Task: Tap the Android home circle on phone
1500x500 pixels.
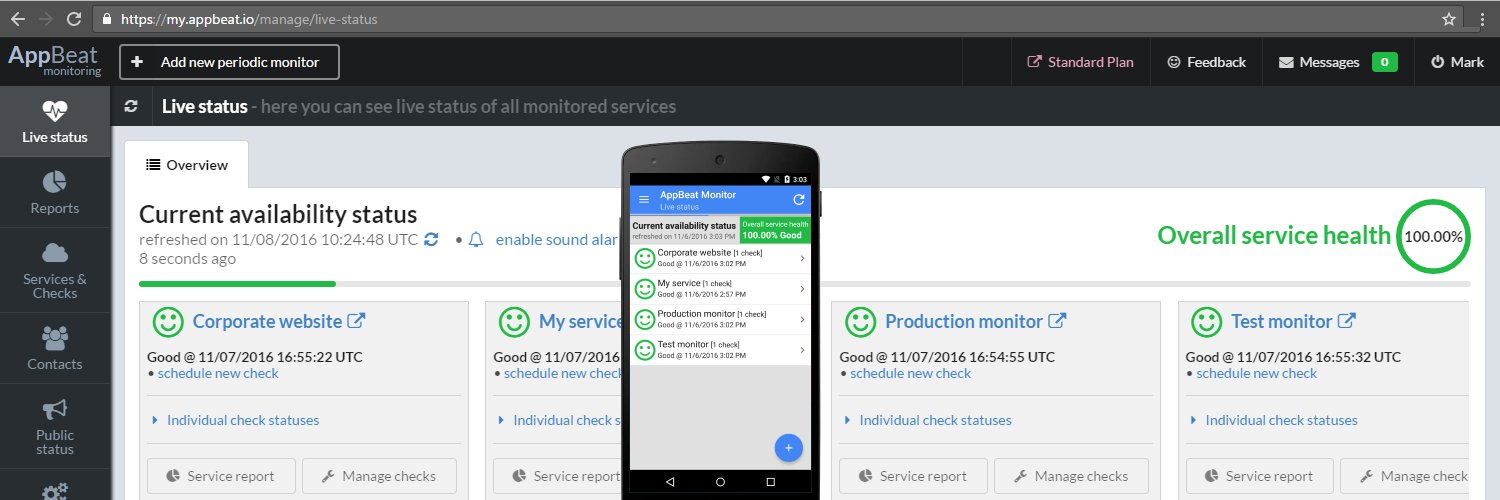Action: (720, 482)
